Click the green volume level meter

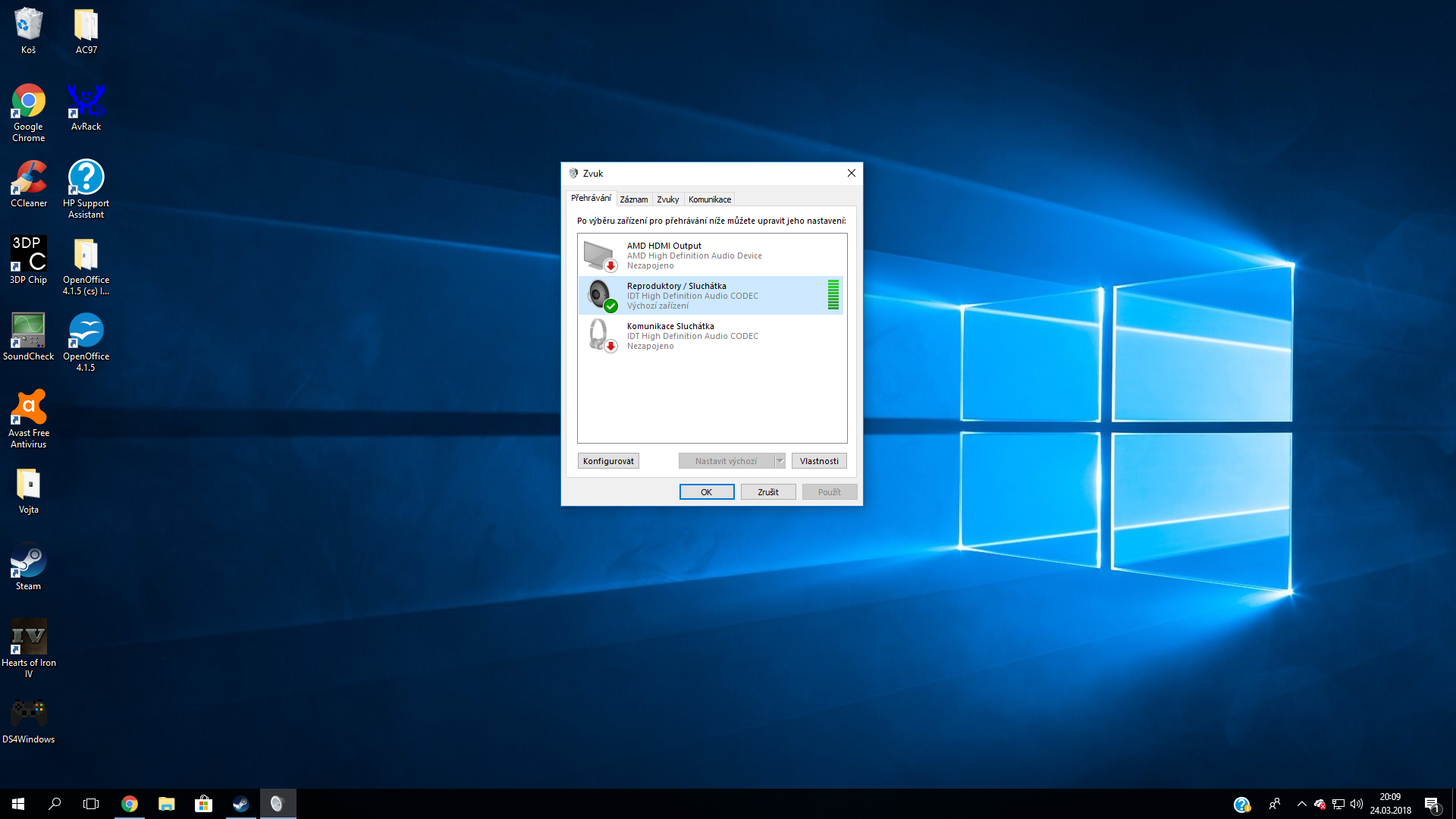point(833,295)
